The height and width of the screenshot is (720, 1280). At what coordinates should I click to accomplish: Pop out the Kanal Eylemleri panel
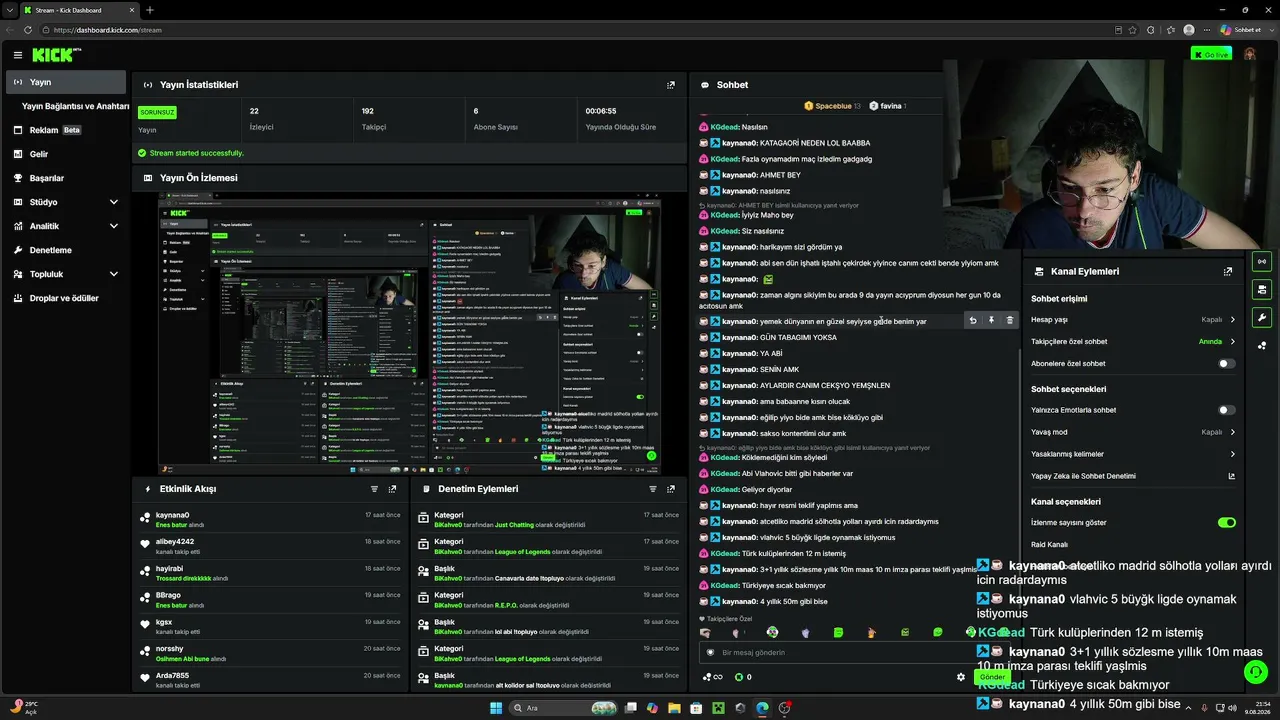pos(1228,271)
